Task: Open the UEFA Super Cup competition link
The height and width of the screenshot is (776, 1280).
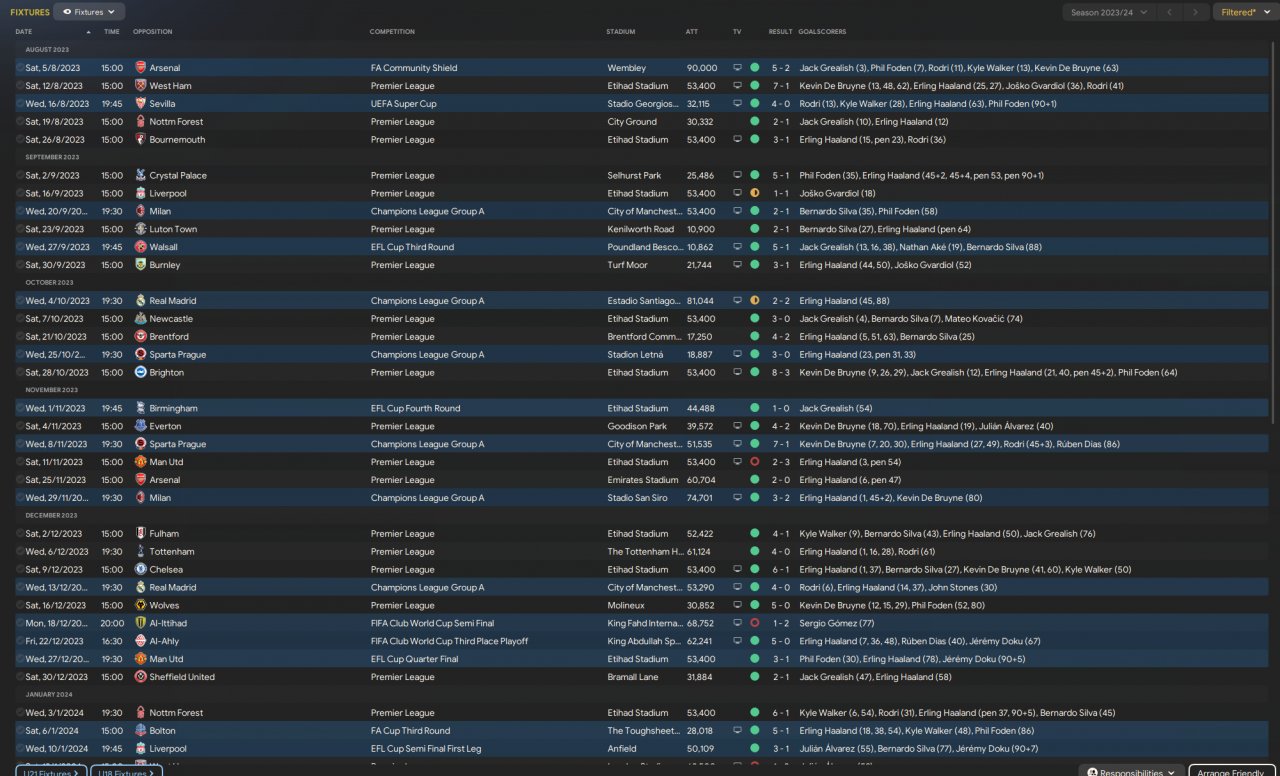Action: coord(404,104)
